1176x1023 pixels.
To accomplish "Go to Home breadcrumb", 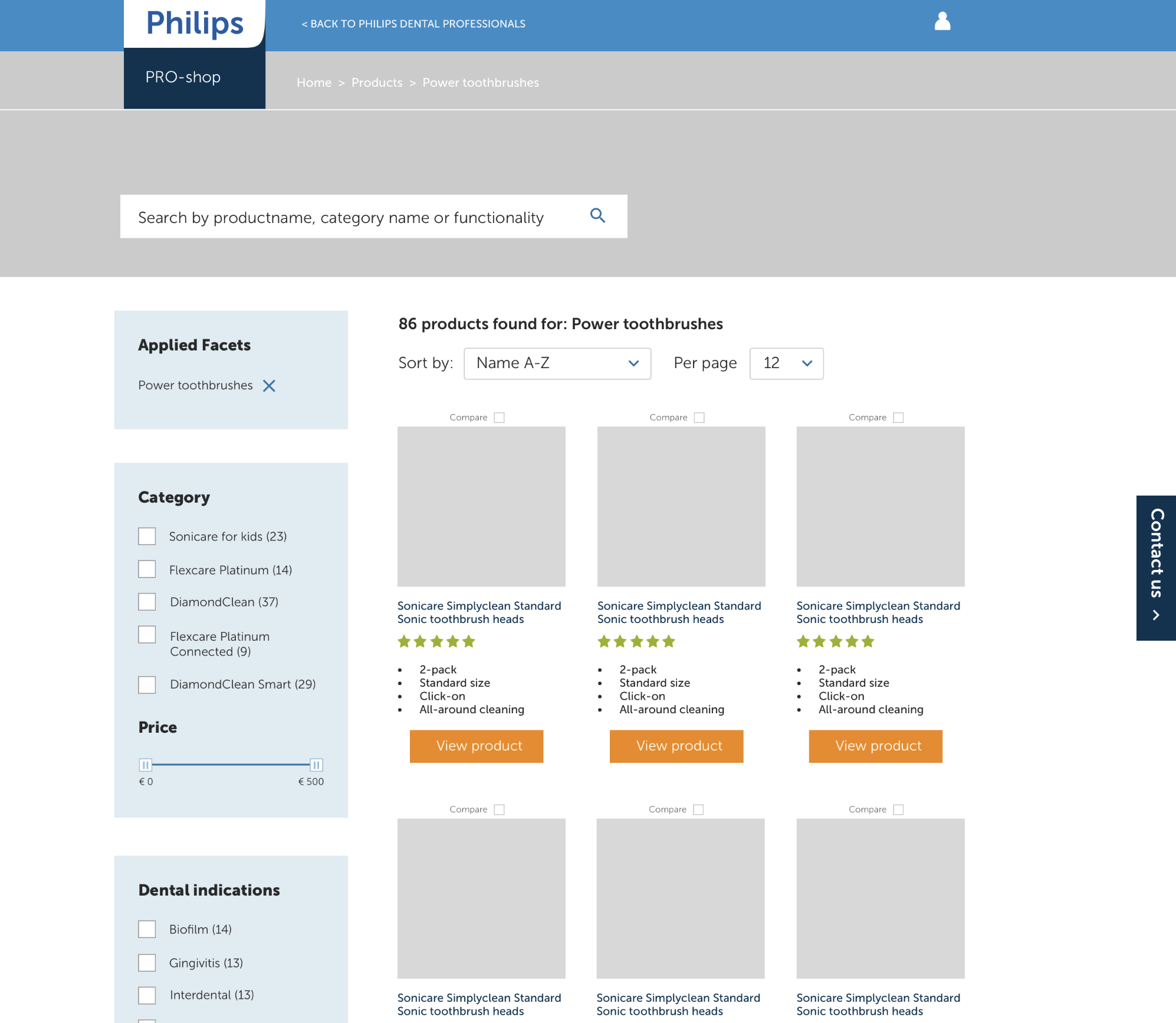I will click(x=314, y=83).
